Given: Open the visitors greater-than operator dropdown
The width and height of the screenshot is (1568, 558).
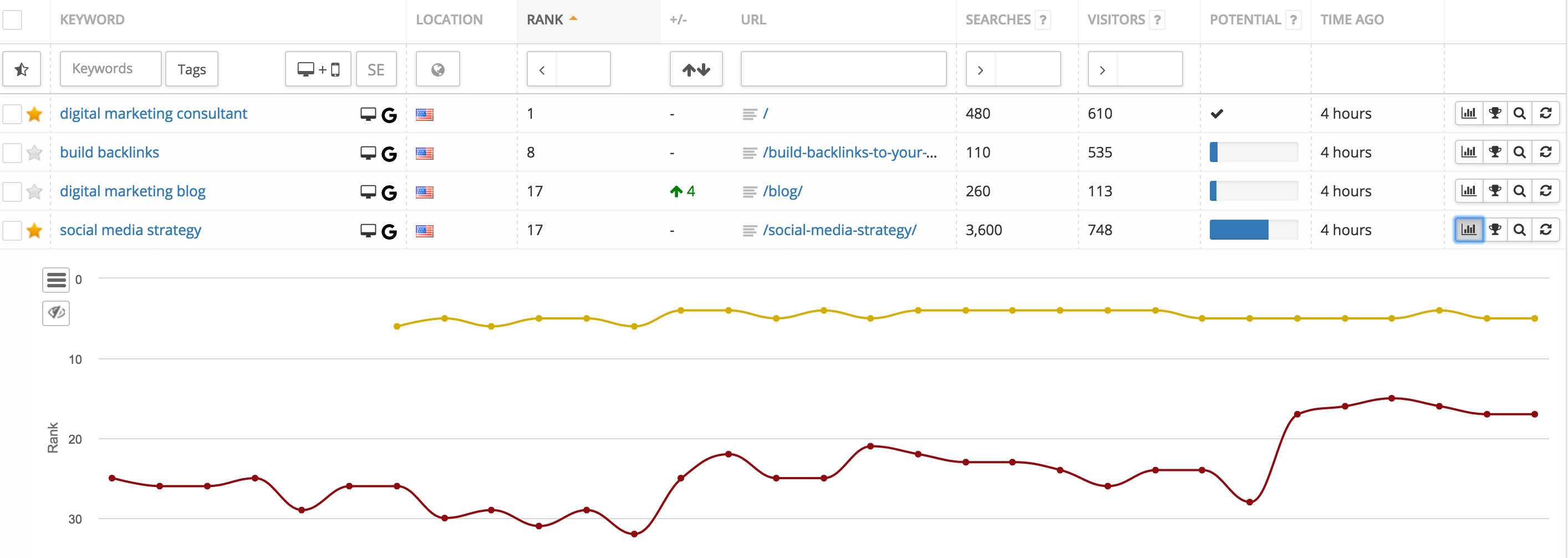Looking at the screenshot, I should (1103, 69).
